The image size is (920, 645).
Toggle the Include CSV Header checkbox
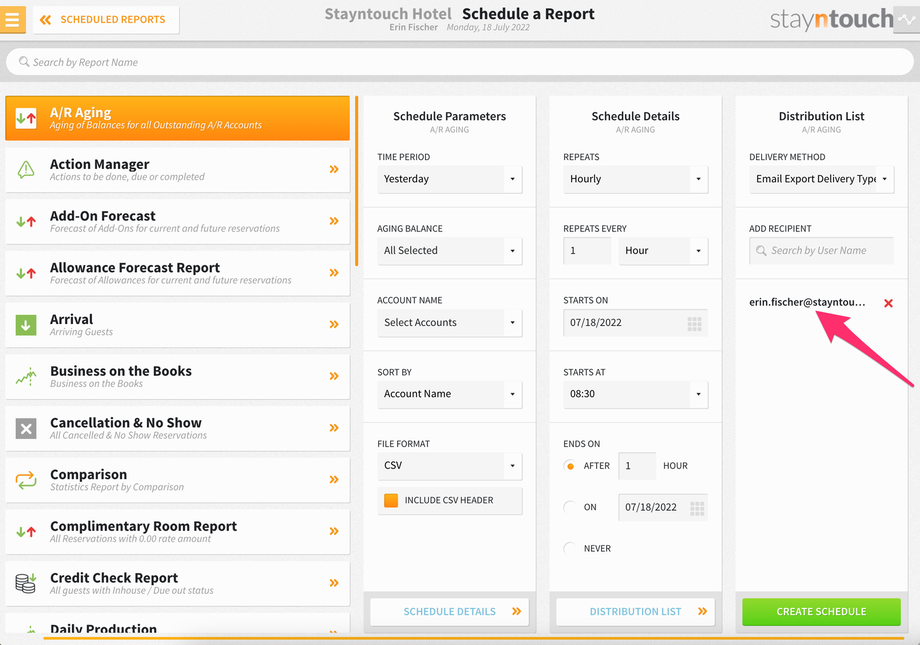[x=391, y=500]
